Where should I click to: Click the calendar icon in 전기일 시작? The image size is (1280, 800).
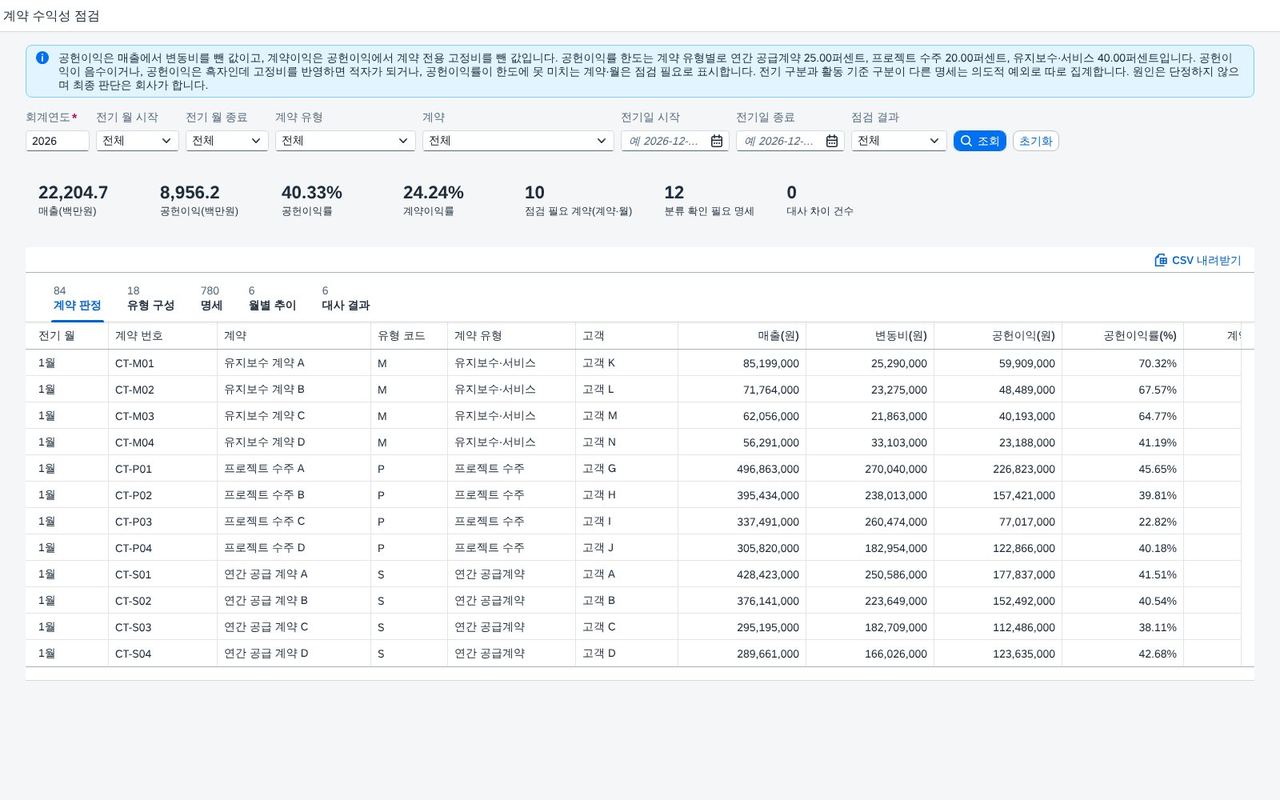pyautogui.click(x=716, y=141)
